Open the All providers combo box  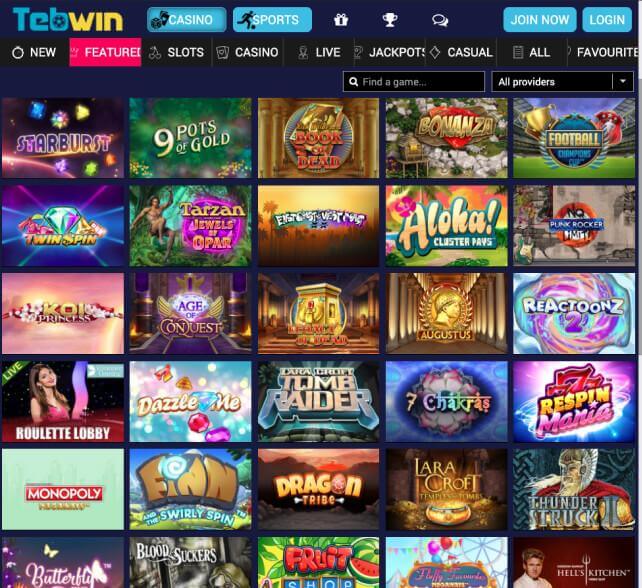[x=562, y=81]
